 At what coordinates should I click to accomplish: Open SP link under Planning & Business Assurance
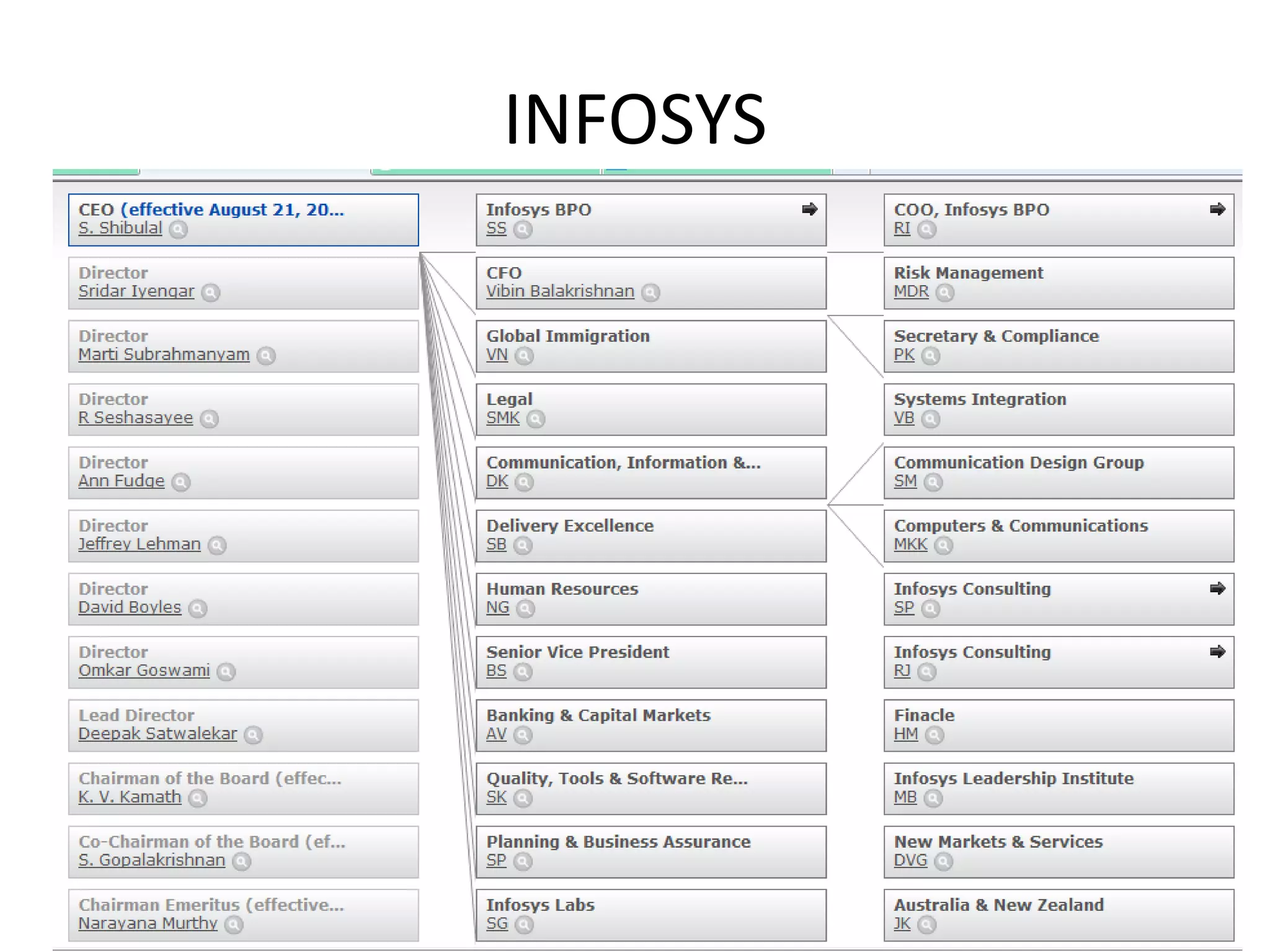pyautogui.click(x=496, y=860)
